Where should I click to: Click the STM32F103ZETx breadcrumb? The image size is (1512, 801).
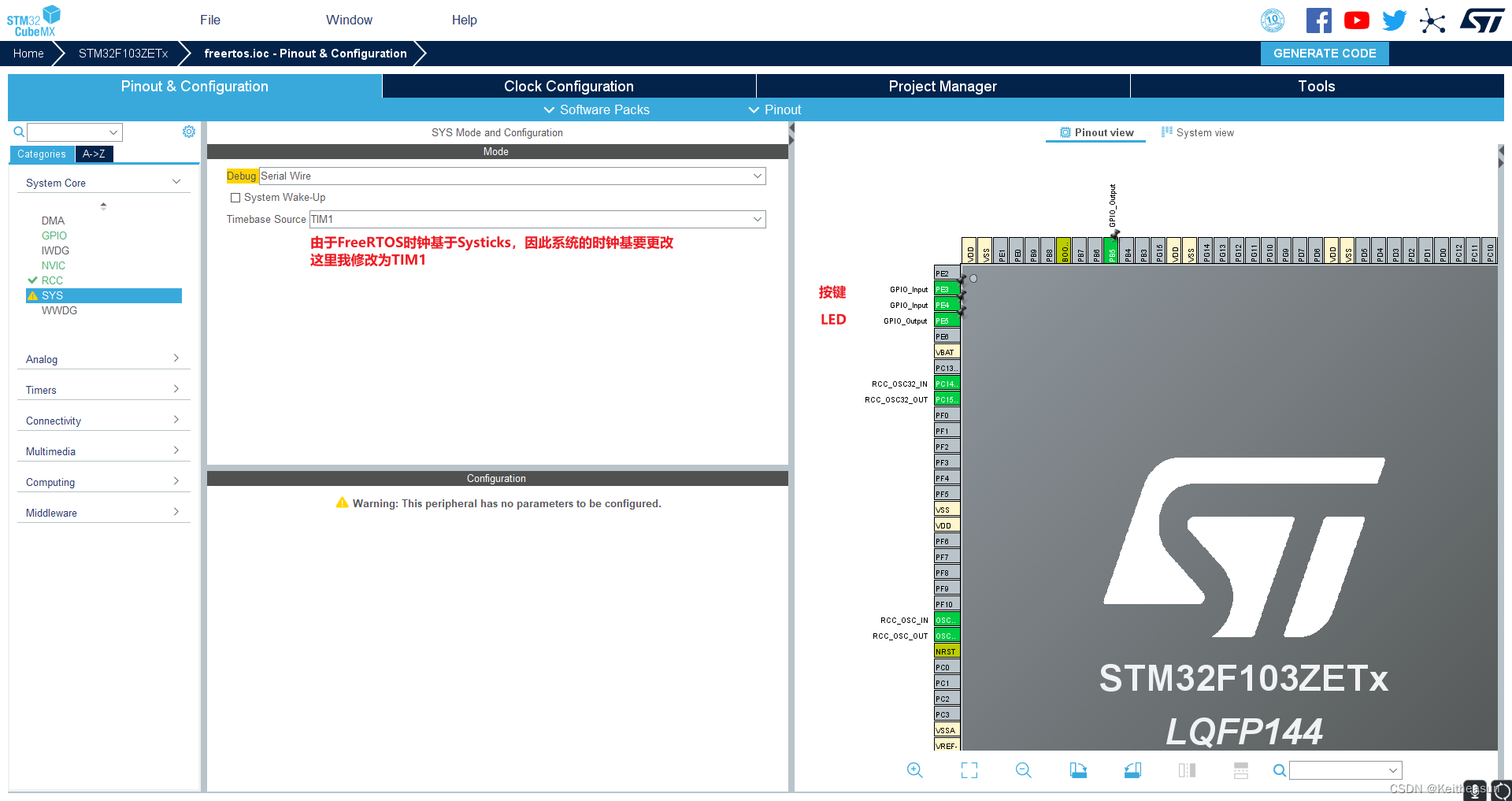(x=123, y=54)
